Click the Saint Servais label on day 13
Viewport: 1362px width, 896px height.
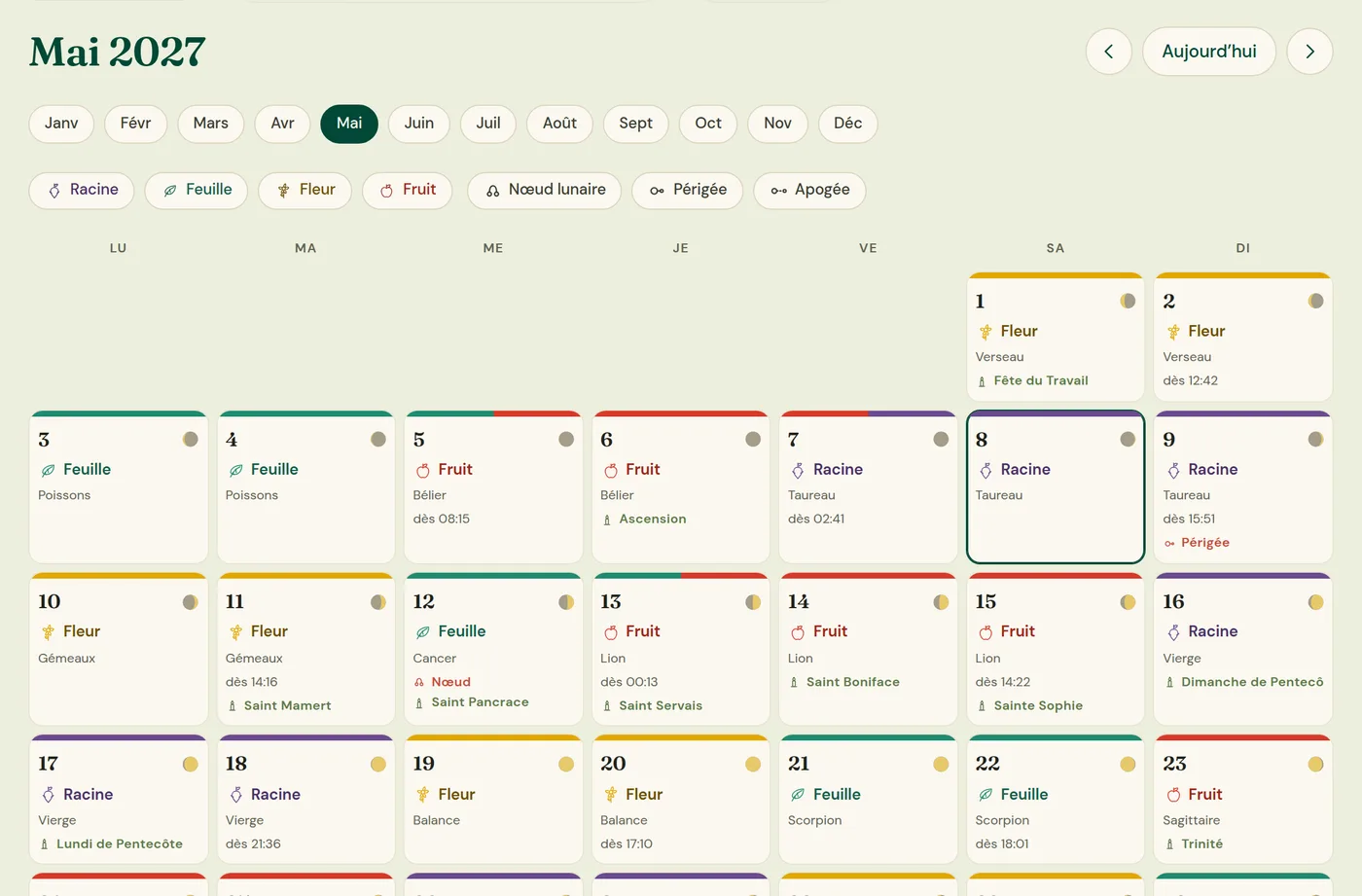click(x=661, y=706)
